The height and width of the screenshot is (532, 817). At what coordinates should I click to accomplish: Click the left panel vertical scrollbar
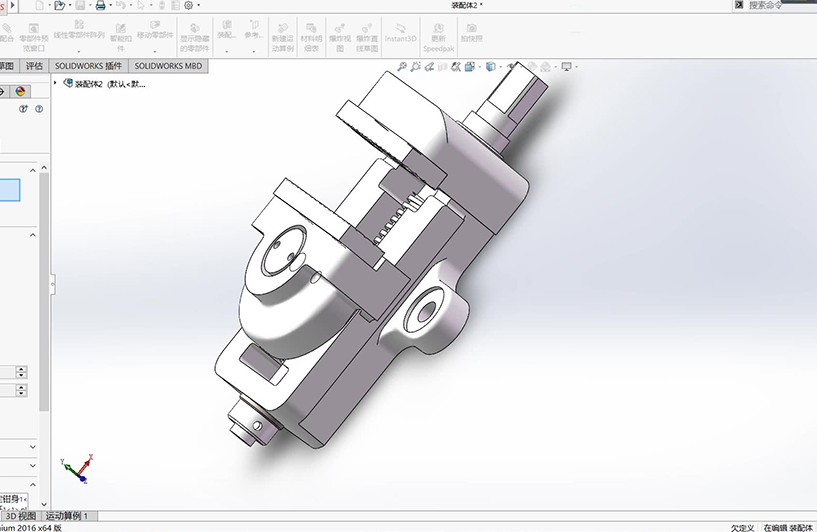click(44, 292)
